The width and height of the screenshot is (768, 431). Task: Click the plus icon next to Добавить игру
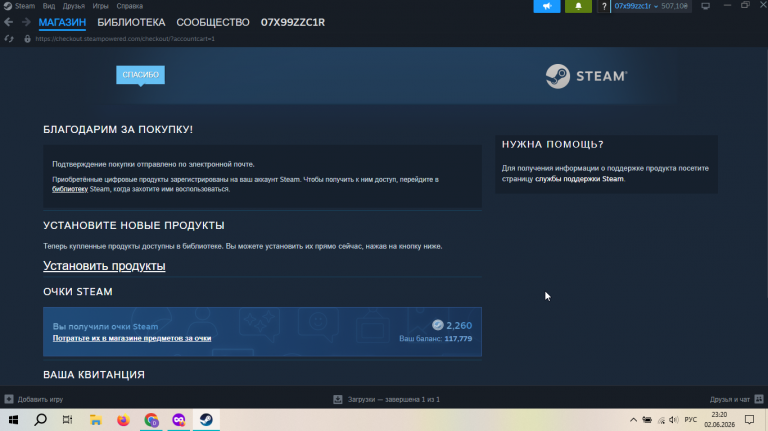pos(9,399)
